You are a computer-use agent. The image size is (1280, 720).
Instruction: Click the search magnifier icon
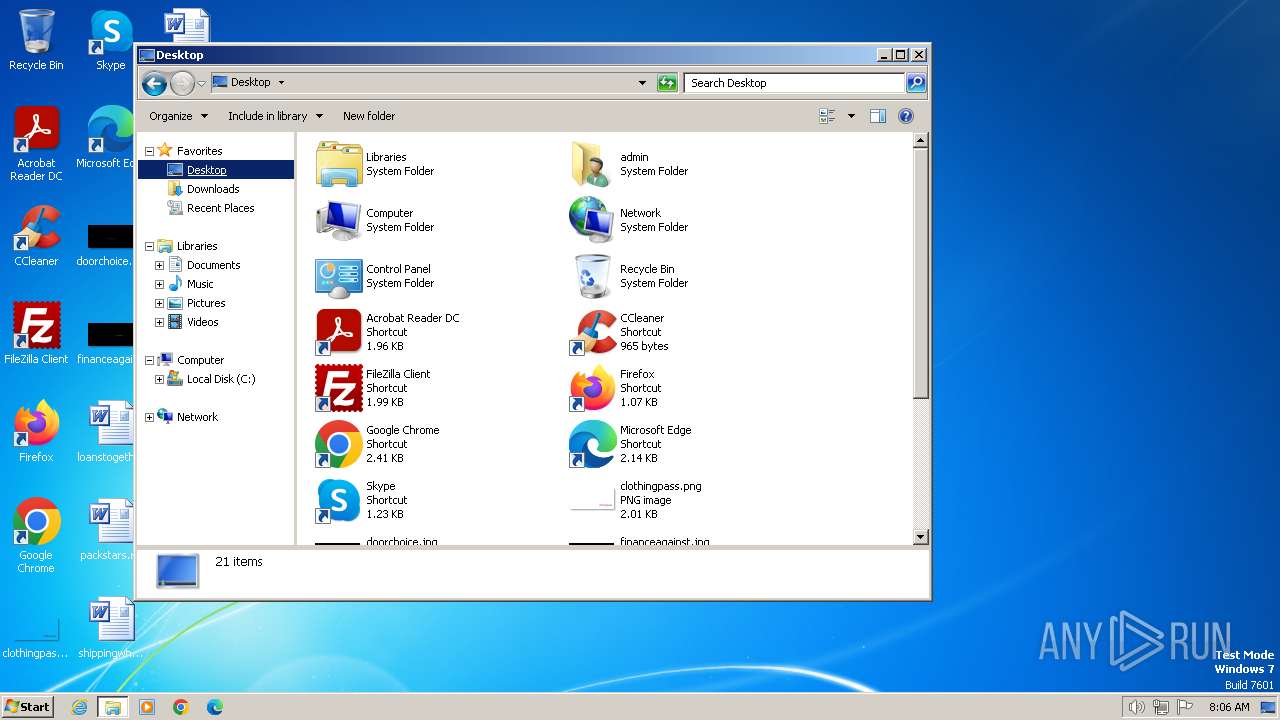click(x=915, y=83)
